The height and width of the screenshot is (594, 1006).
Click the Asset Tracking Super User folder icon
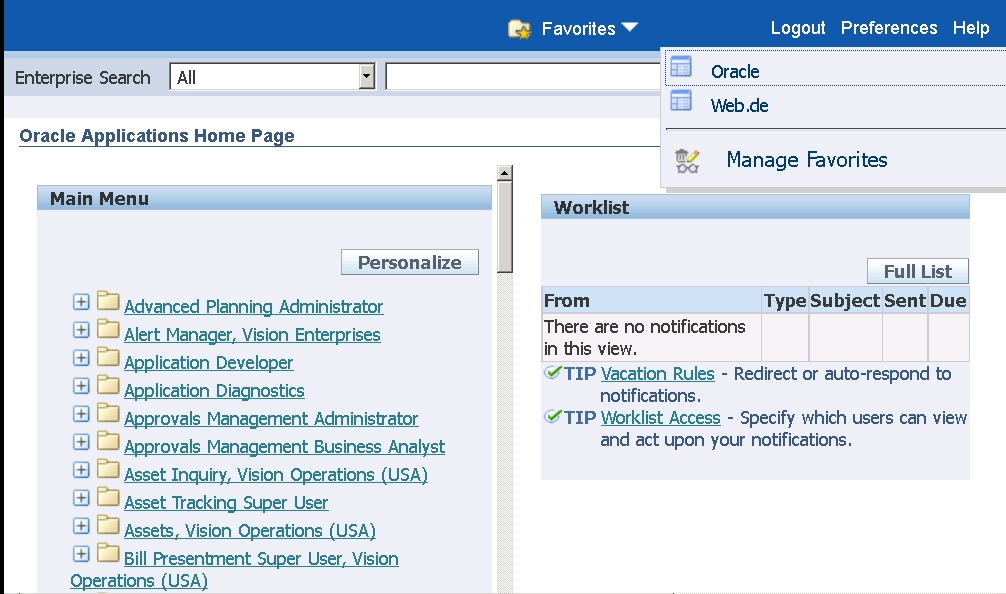click(x=108, y=496)
